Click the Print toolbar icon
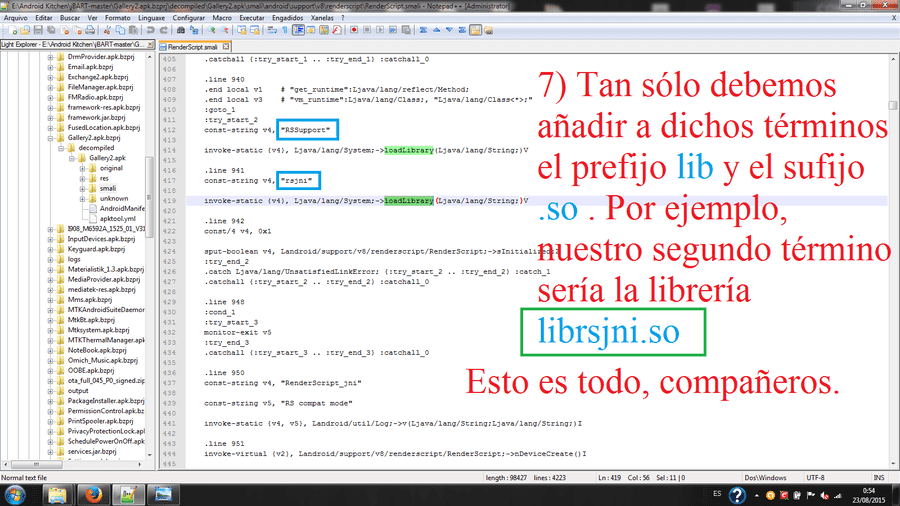Image resolution: width=900 pixels, height=506 pixels. coord(90,30)
